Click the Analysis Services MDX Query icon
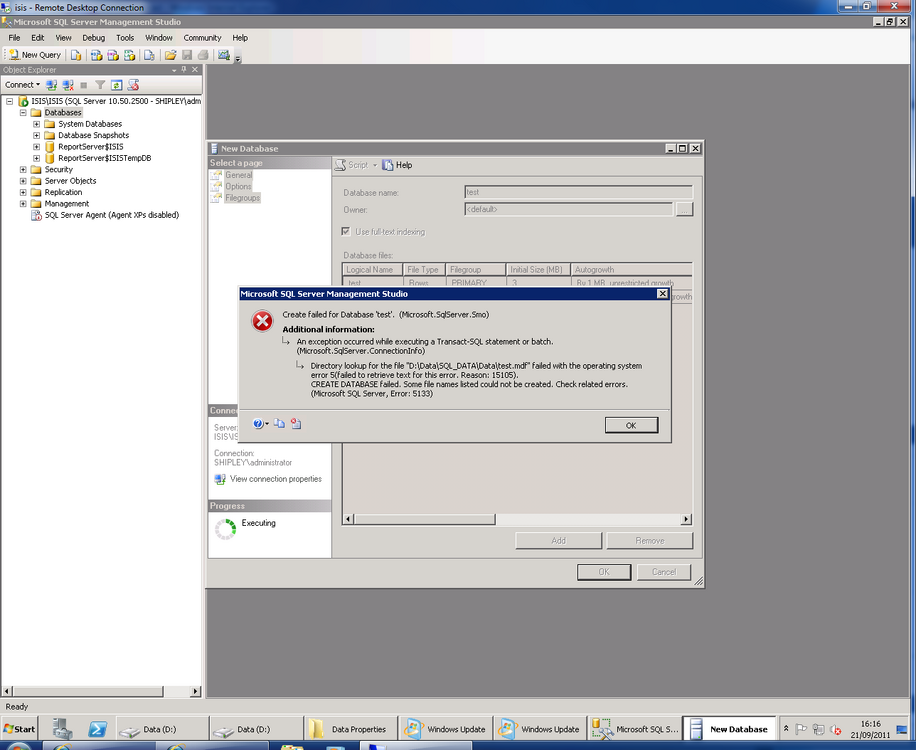Screen dimensions: 916x750 coord(97,55)
